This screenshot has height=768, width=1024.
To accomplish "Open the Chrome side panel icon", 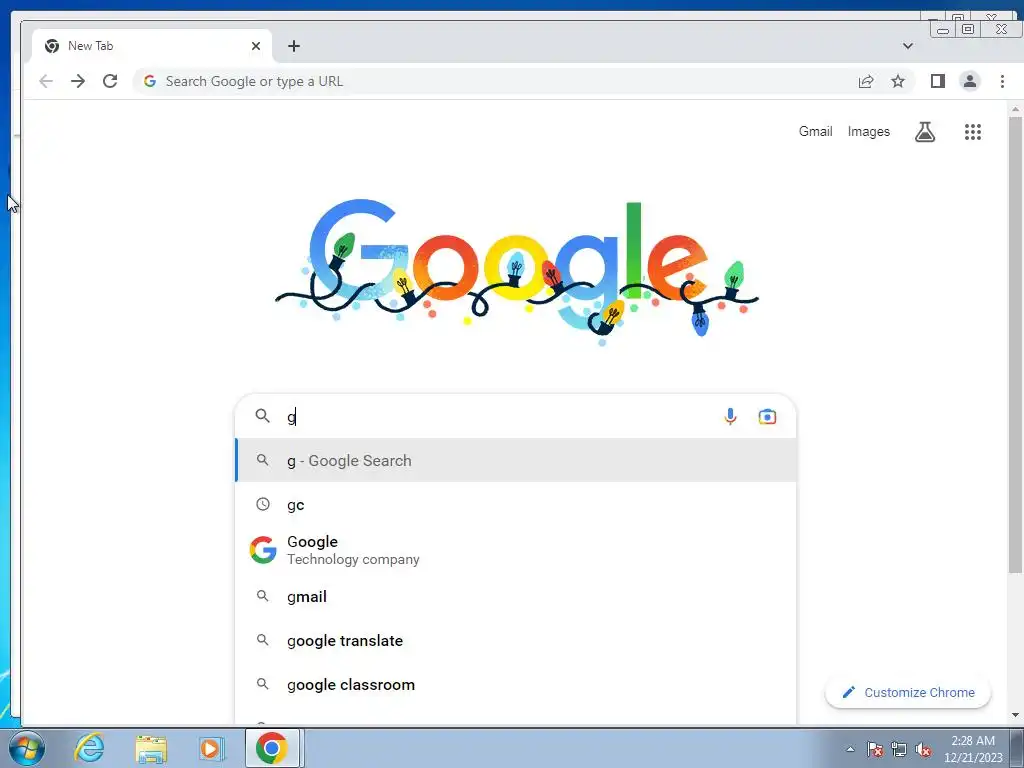I will [x=938, y=81].
